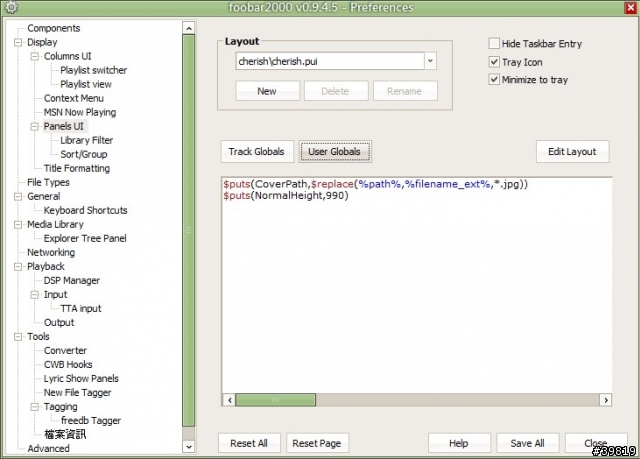Click the Edit Layout button
The width and height of the screenshot is (640, 459).
click(572, 152)
